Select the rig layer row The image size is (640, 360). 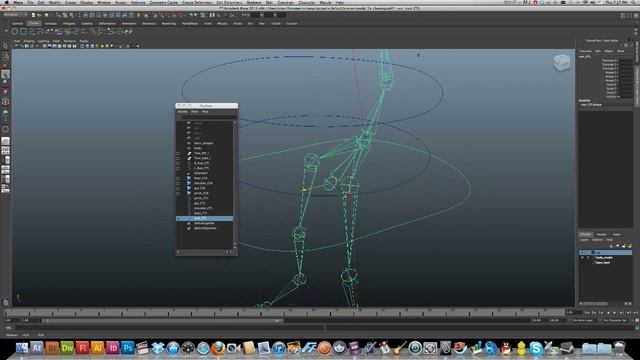pos(605,253)
